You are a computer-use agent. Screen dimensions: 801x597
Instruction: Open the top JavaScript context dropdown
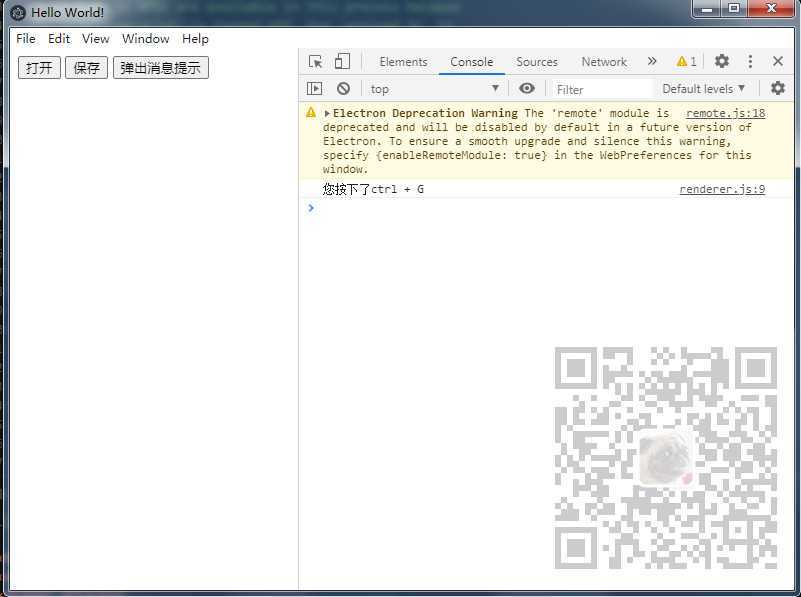click(x=435, y=89)
